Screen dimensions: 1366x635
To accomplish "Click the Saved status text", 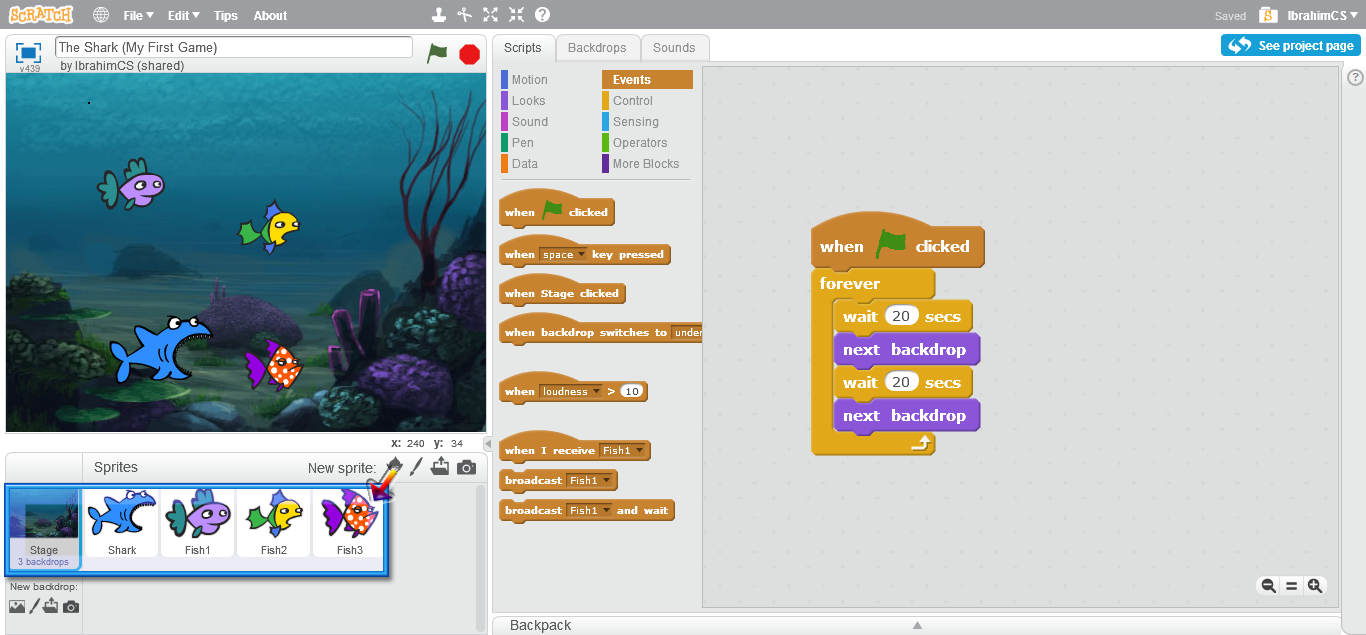I will 1230,16.
